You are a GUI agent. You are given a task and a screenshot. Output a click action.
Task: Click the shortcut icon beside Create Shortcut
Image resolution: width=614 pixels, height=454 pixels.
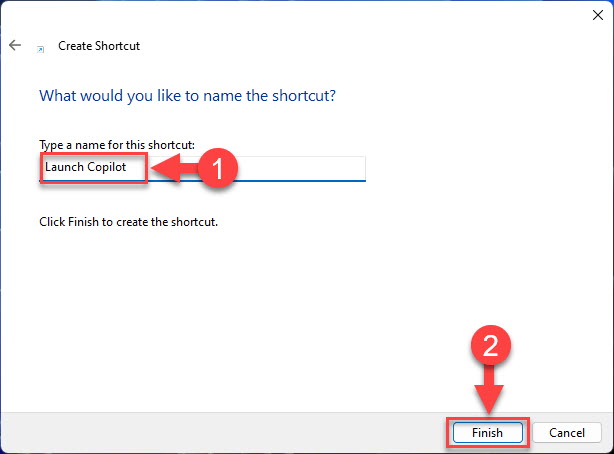pos(40,49)
